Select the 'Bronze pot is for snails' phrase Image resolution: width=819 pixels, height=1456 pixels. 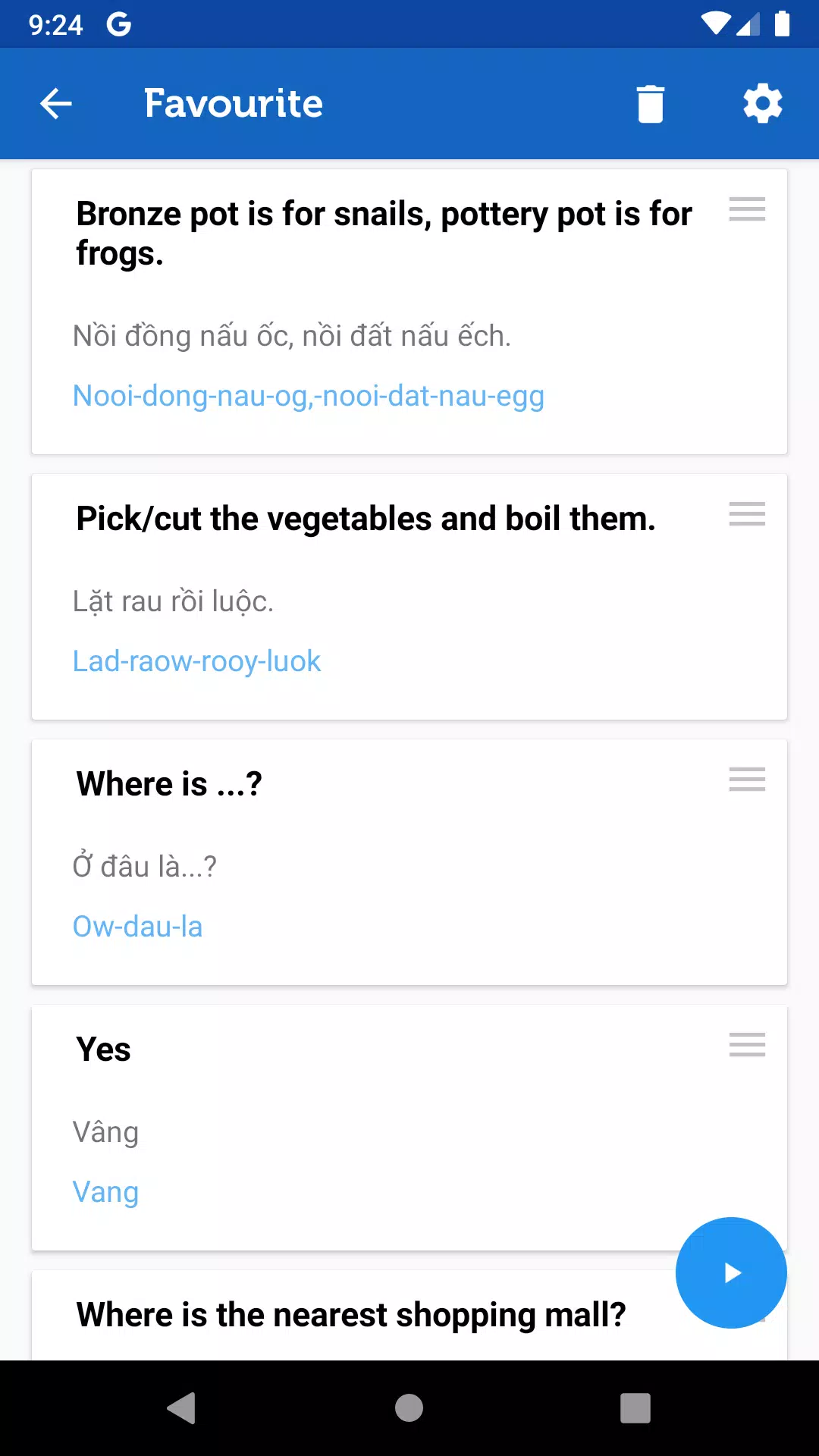click(384, 234)
